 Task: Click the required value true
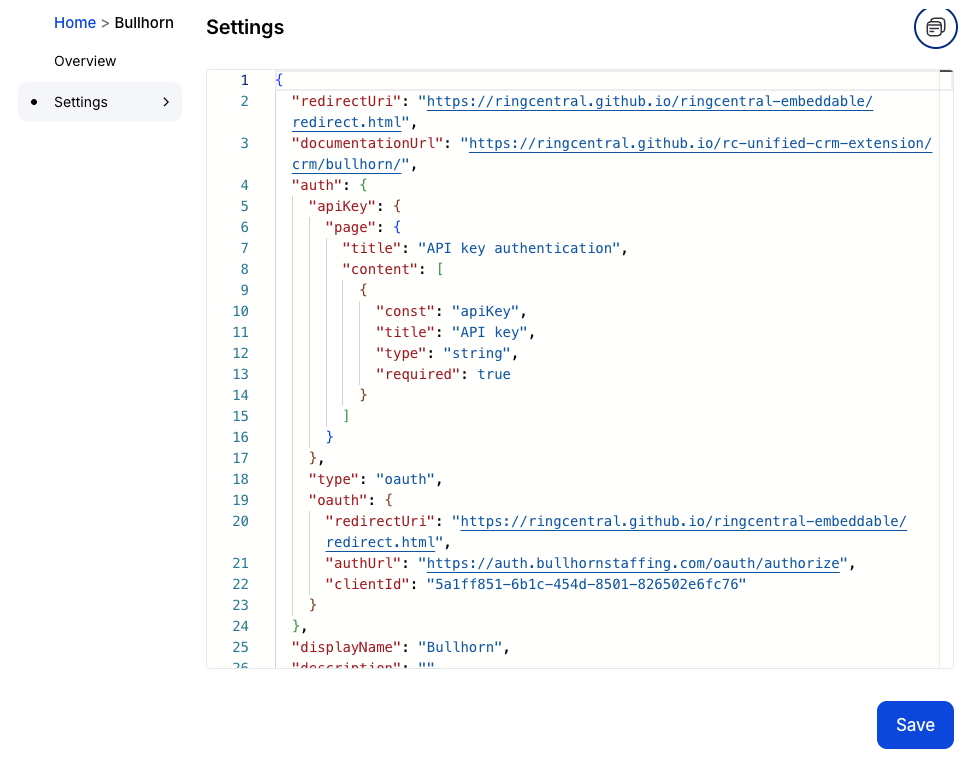(x=493, y=373)
